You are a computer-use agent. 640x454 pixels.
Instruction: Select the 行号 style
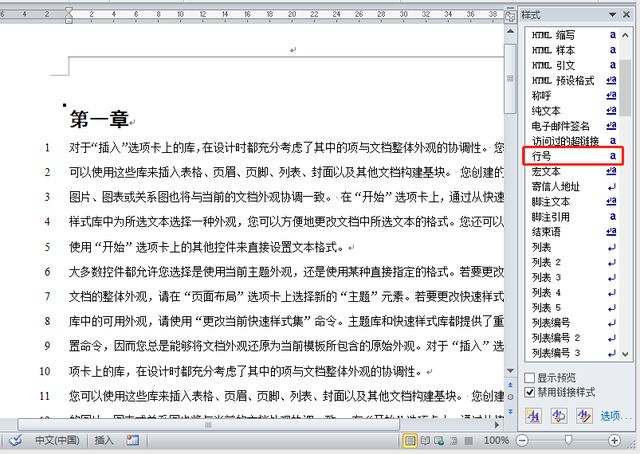[x=573, y=156]
